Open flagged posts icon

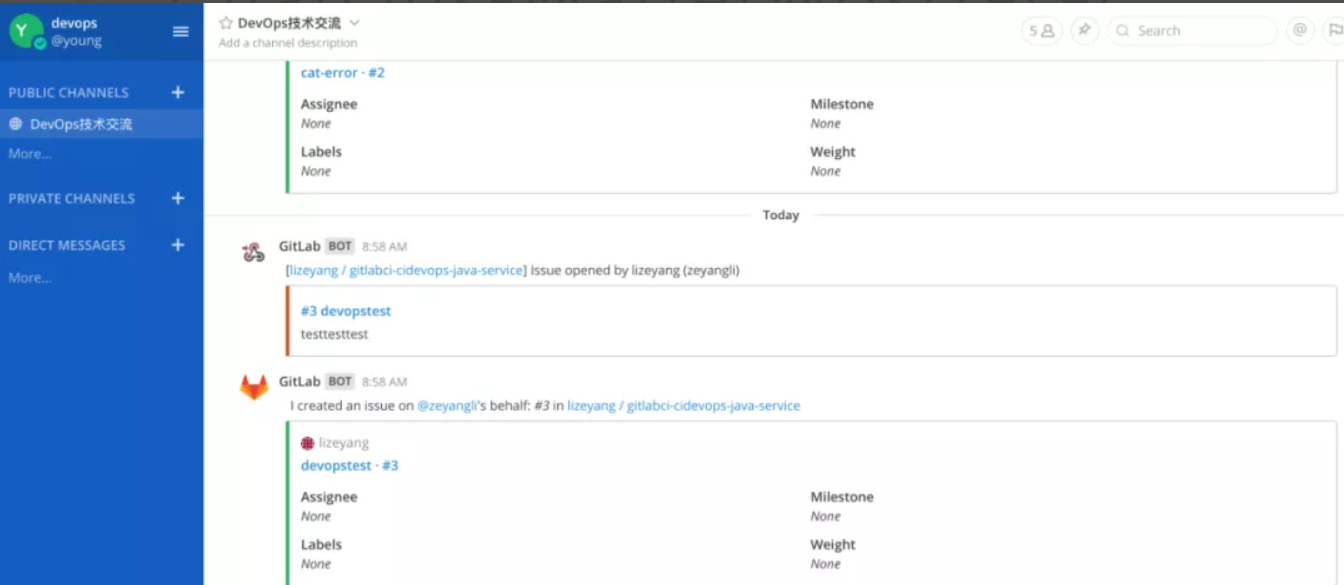pos(1334,31)
